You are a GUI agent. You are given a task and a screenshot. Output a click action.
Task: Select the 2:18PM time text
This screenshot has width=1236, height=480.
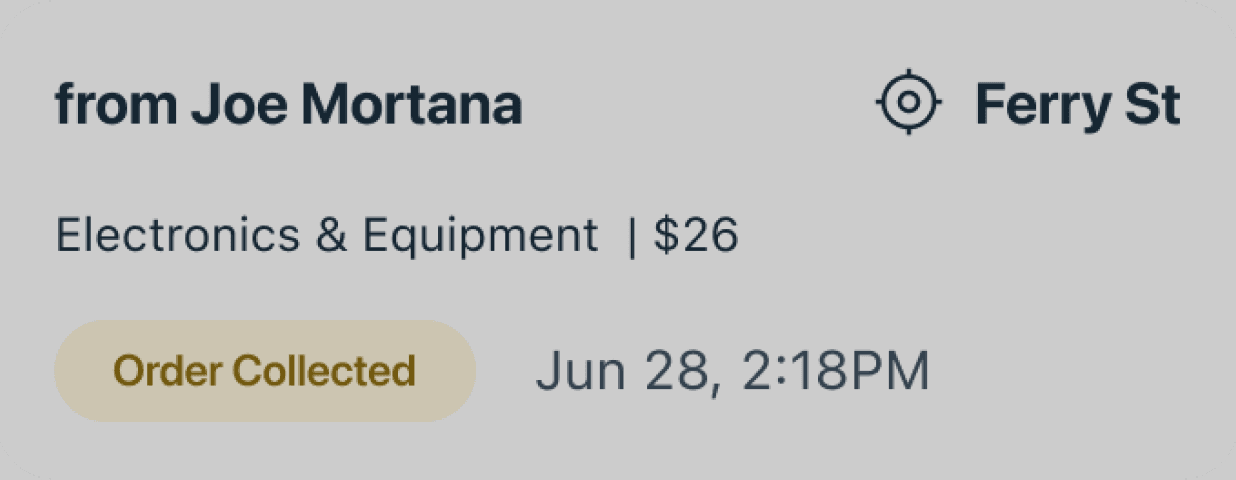point(836,371)
